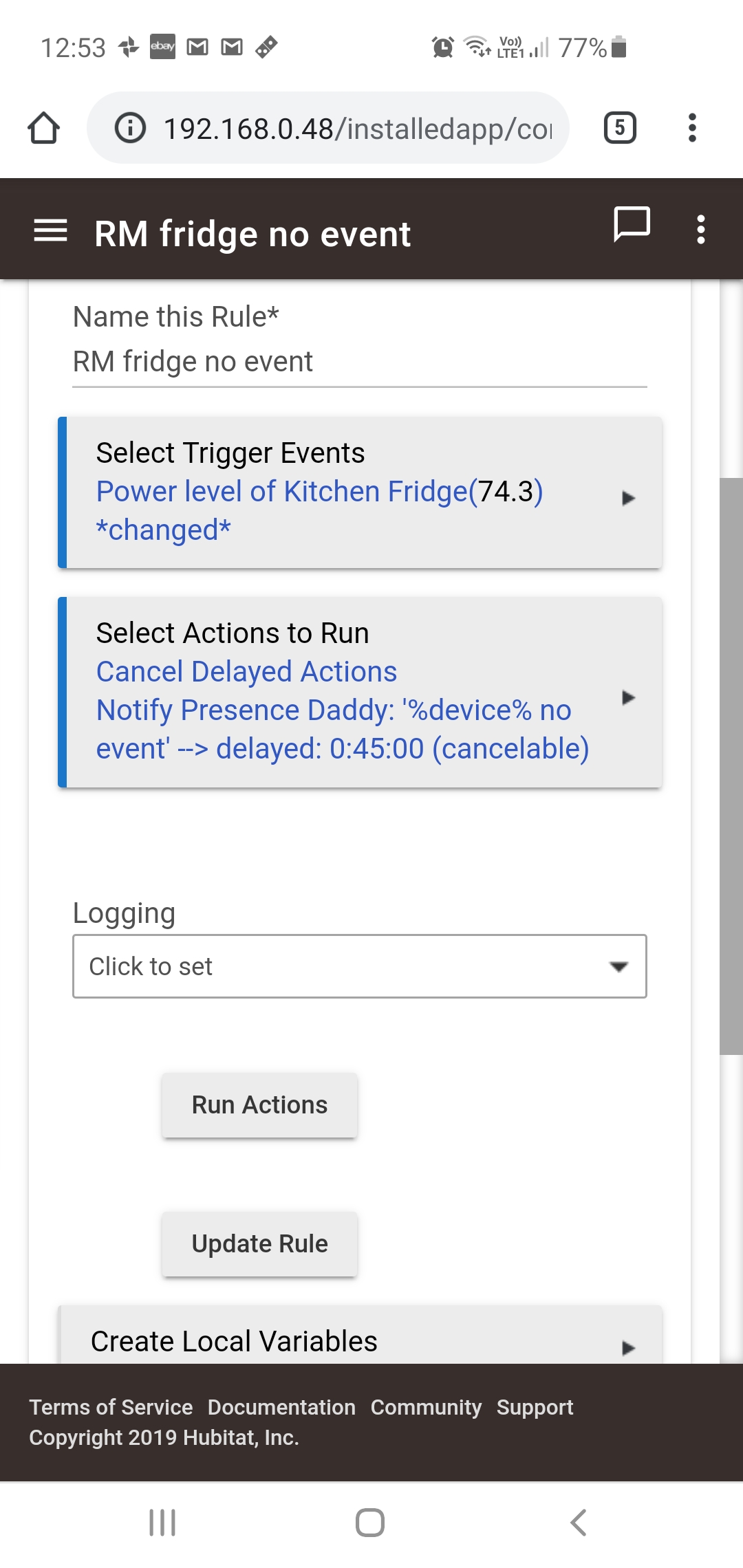Open the hamburger navigation menu
Viewport: 743px width, 1568px height.
50,230
